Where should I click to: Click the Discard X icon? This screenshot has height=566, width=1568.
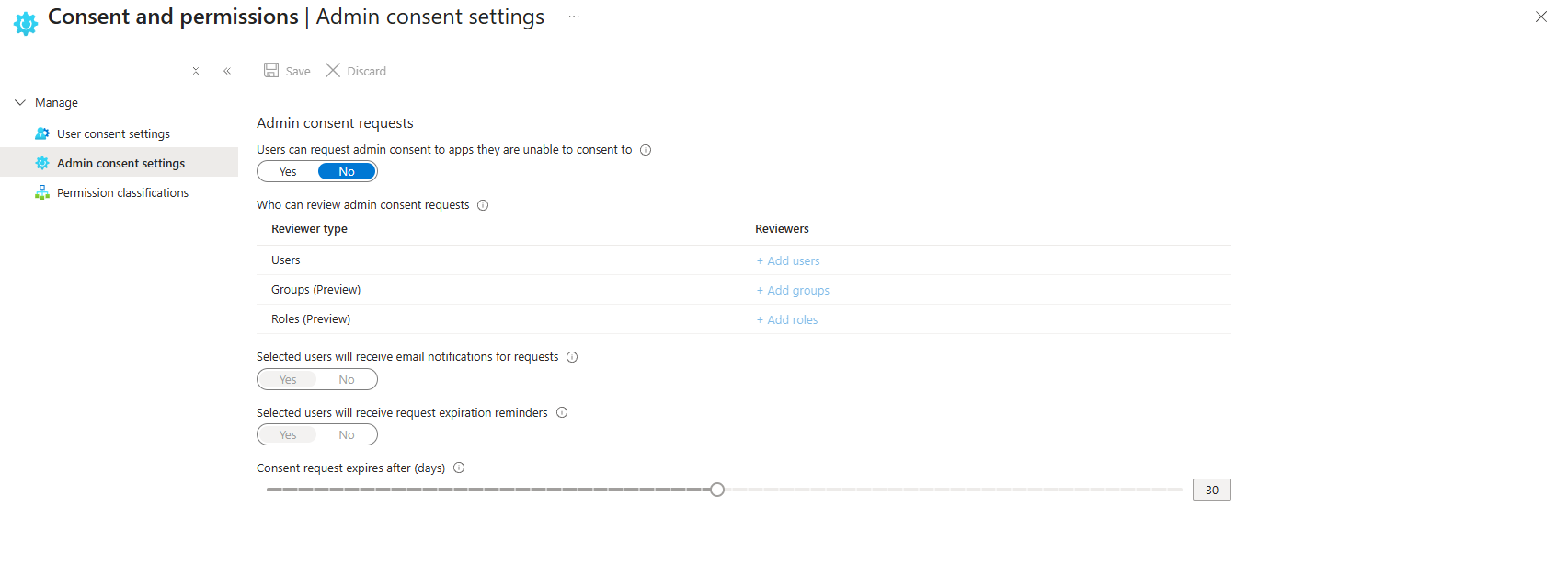pos(333,70)
